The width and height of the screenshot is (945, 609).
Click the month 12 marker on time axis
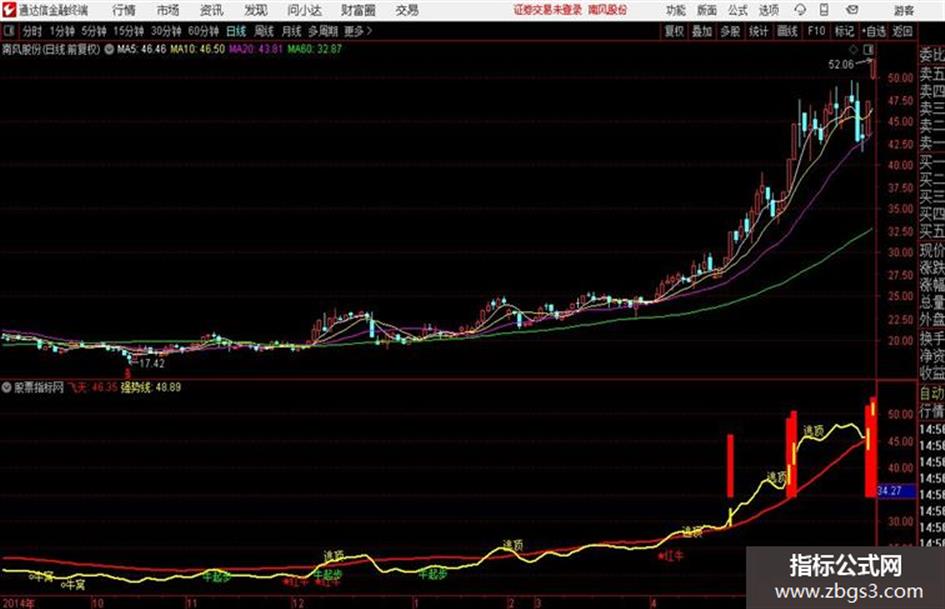pyautogui.click(x=298, y=603)
